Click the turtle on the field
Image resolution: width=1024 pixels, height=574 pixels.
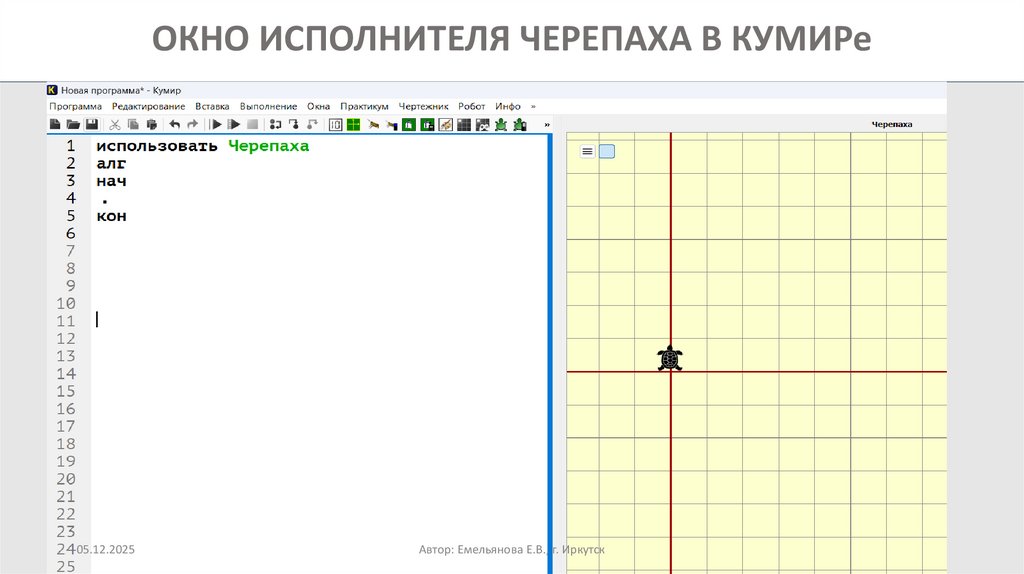670,359
